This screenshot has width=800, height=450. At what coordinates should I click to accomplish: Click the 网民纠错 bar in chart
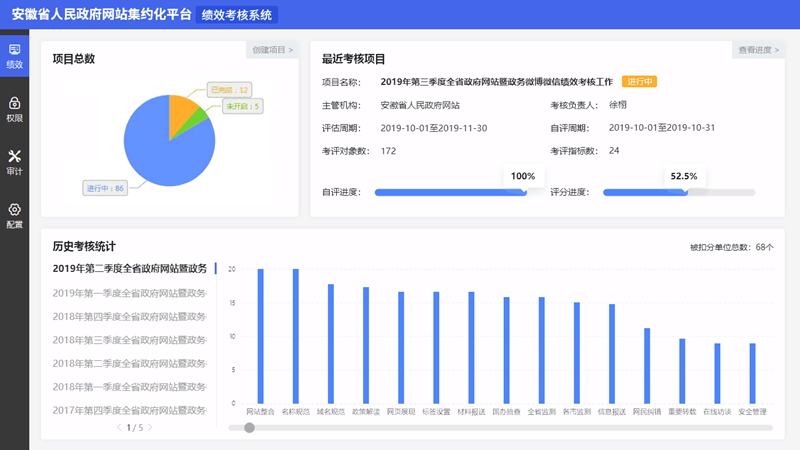point(647,366)
